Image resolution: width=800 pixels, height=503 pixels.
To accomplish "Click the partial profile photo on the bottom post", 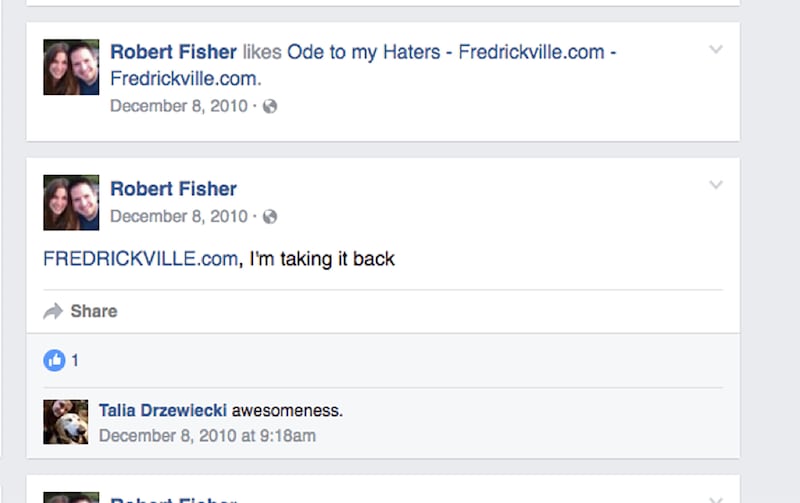I will (71, 497).
